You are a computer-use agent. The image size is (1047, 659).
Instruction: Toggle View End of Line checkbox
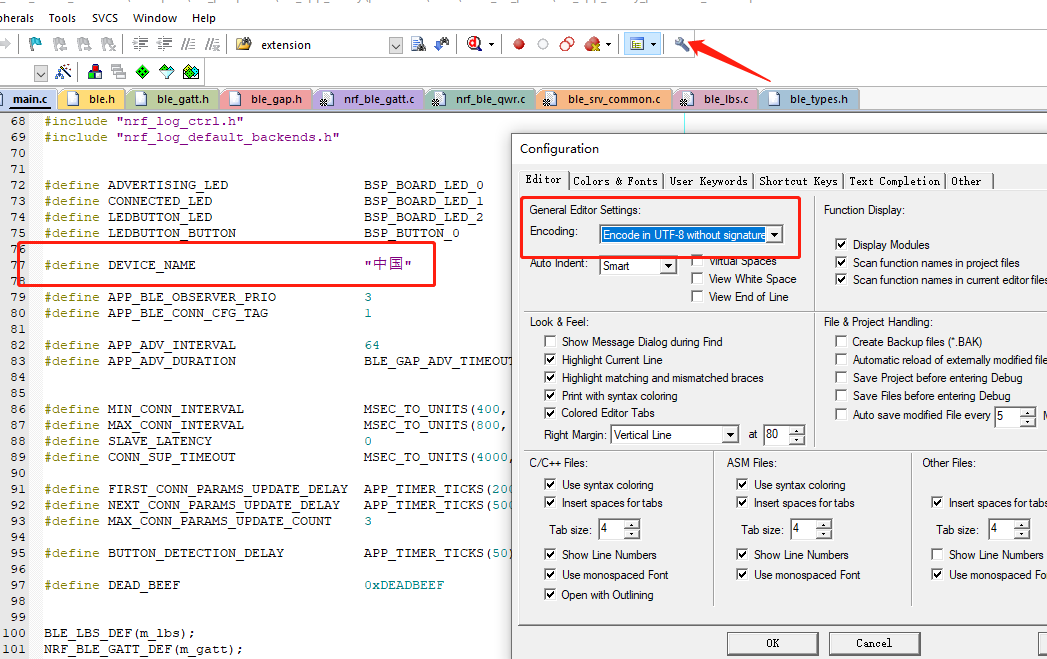[697, 296]
